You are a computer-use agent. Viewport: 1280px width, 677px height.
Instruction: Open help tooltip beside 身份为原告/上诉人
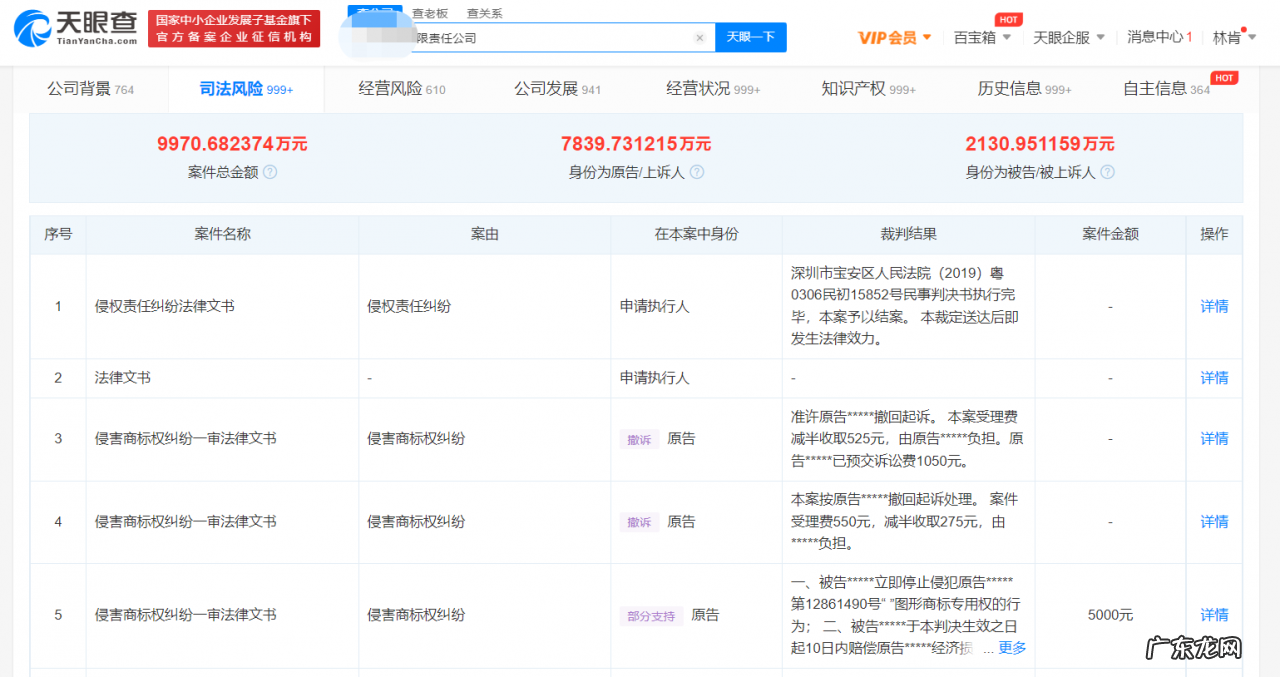click(697, 172)
